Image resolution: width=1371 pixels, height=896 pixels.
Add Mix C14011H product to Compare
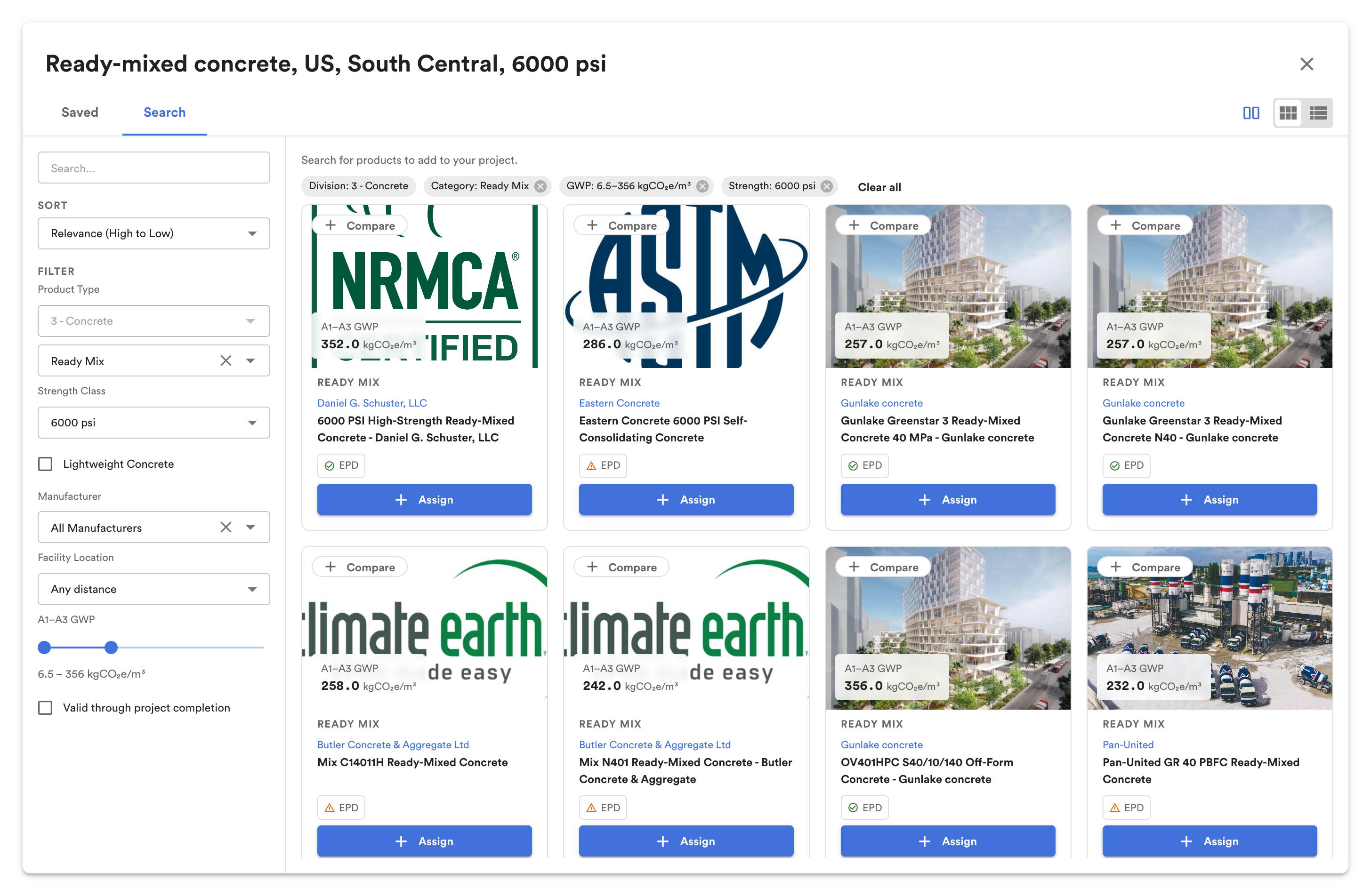pos(359,567)
